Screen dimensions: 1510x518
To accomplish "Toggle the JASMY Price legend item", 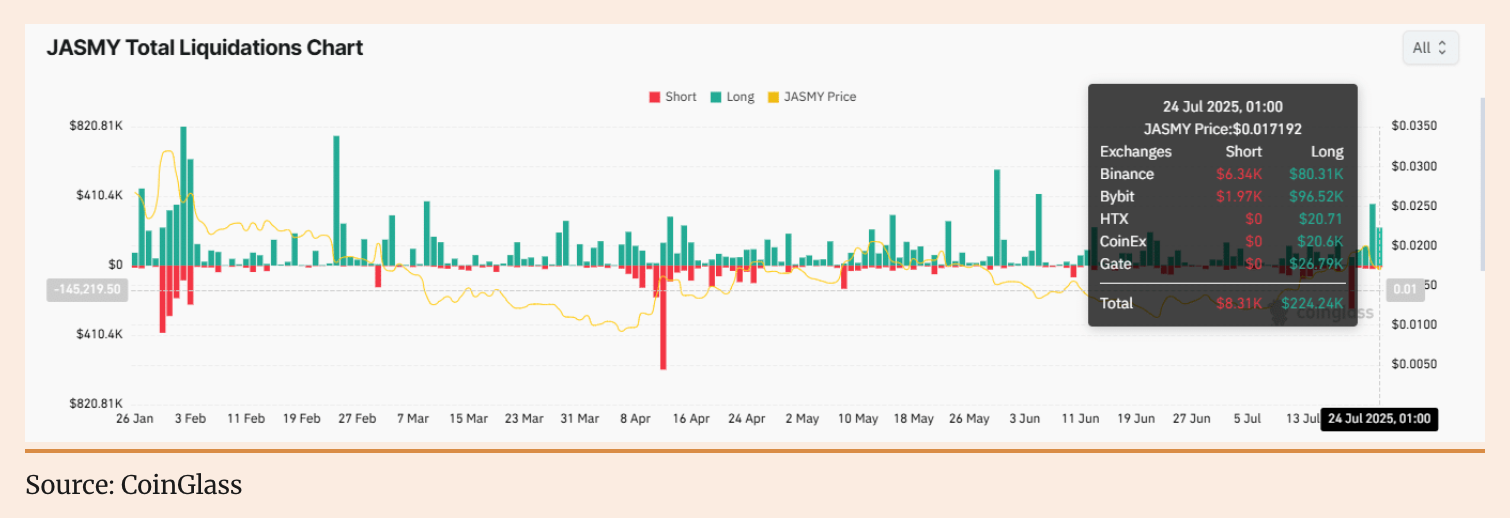I will (x=819, y=97).
